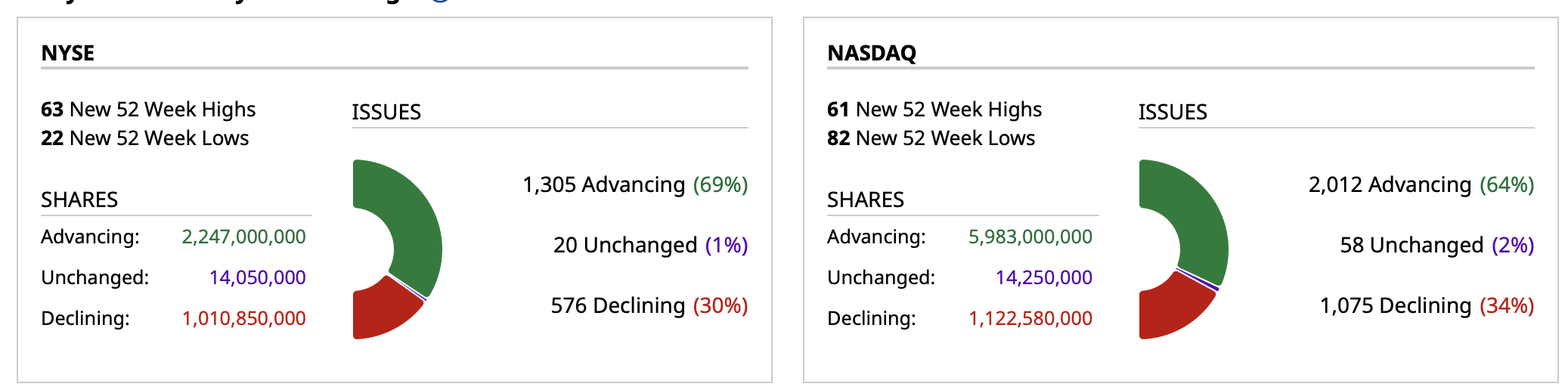The width and height of the screenshot is (1568, 390).
Task: Click NASDAQ 58 Unchanged (2%) label
Action: click(1436, 245)
